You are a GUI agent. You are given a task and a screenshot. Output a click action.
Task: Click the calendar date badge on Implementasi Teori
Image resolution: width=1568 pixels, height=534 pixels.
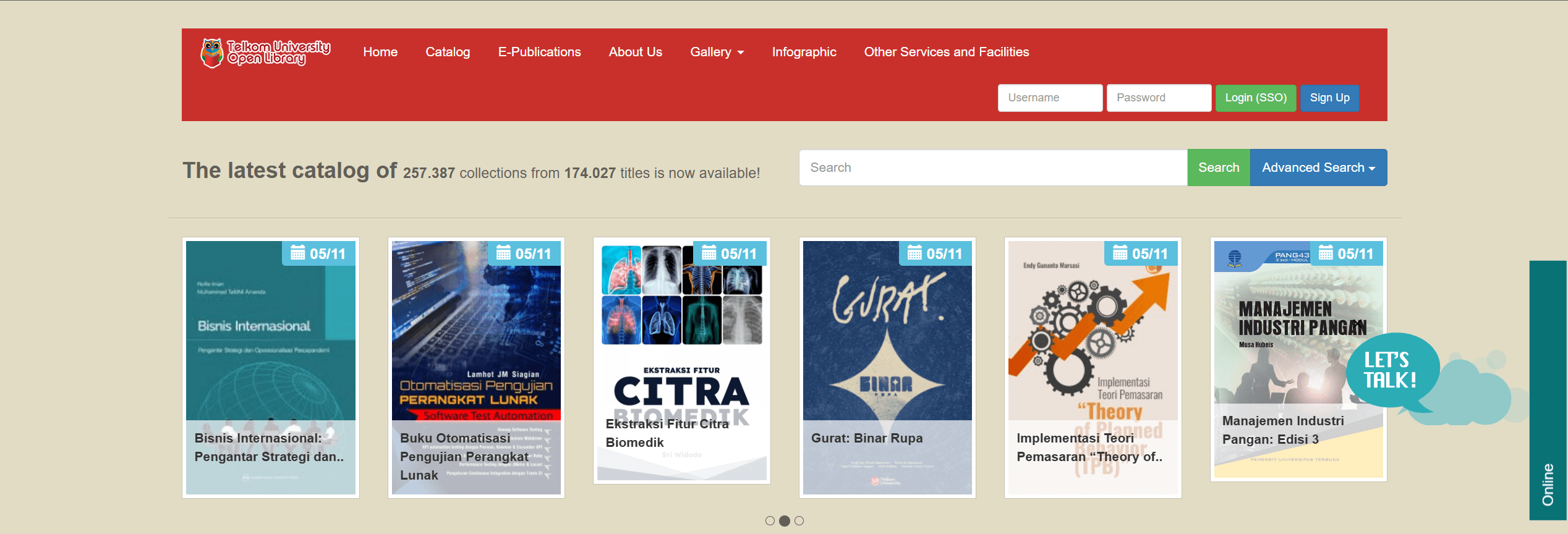pos(1141,253)
